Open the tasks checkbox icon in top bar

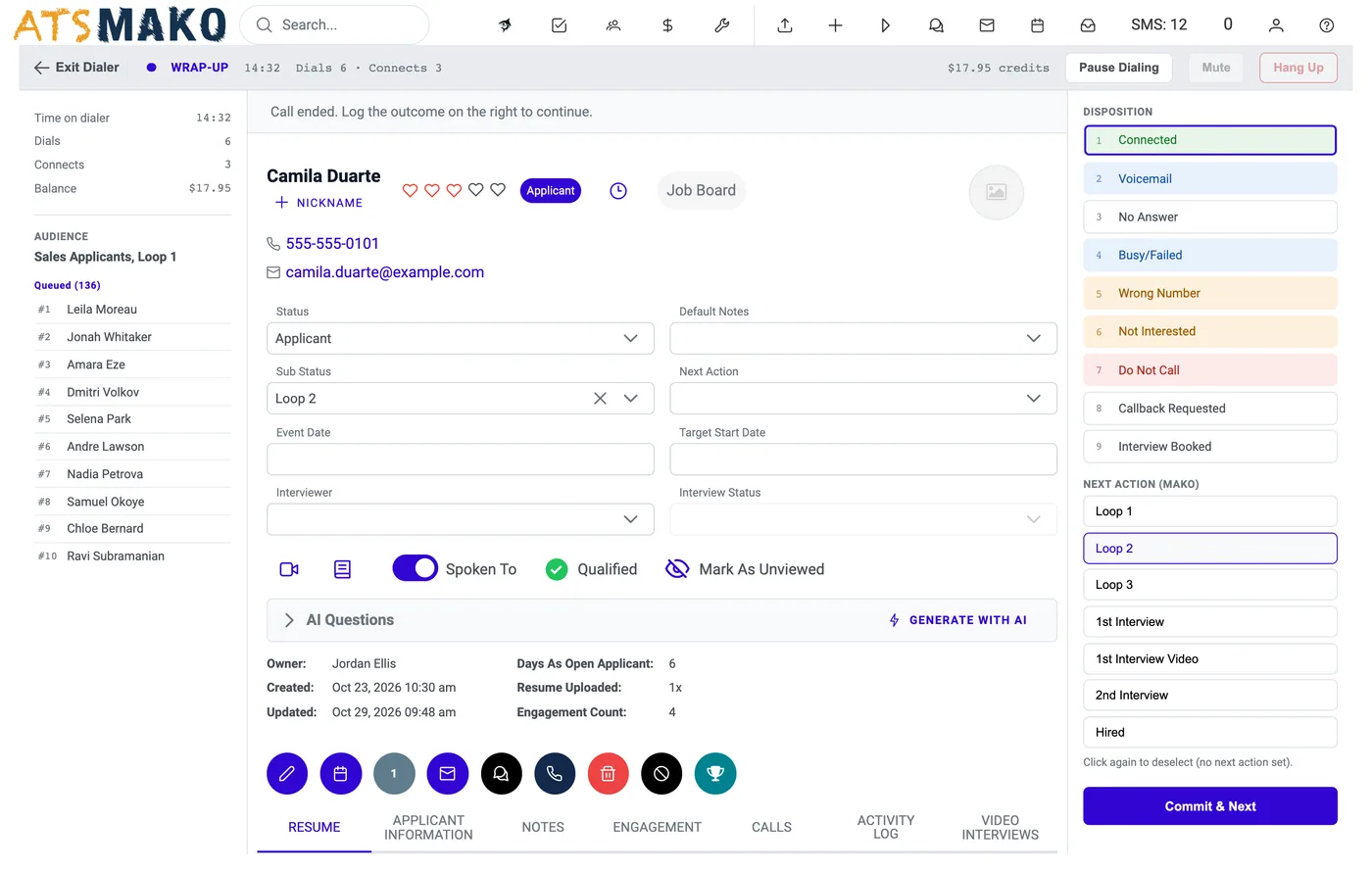coord(559,25)
